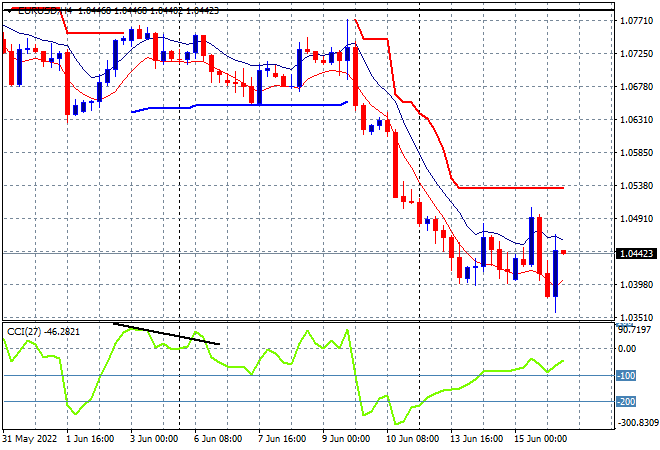Select the 1.06780 price axis label
The height and width of the screenshot is (450, 660).
pyautogui.click(x=637, y=87)
